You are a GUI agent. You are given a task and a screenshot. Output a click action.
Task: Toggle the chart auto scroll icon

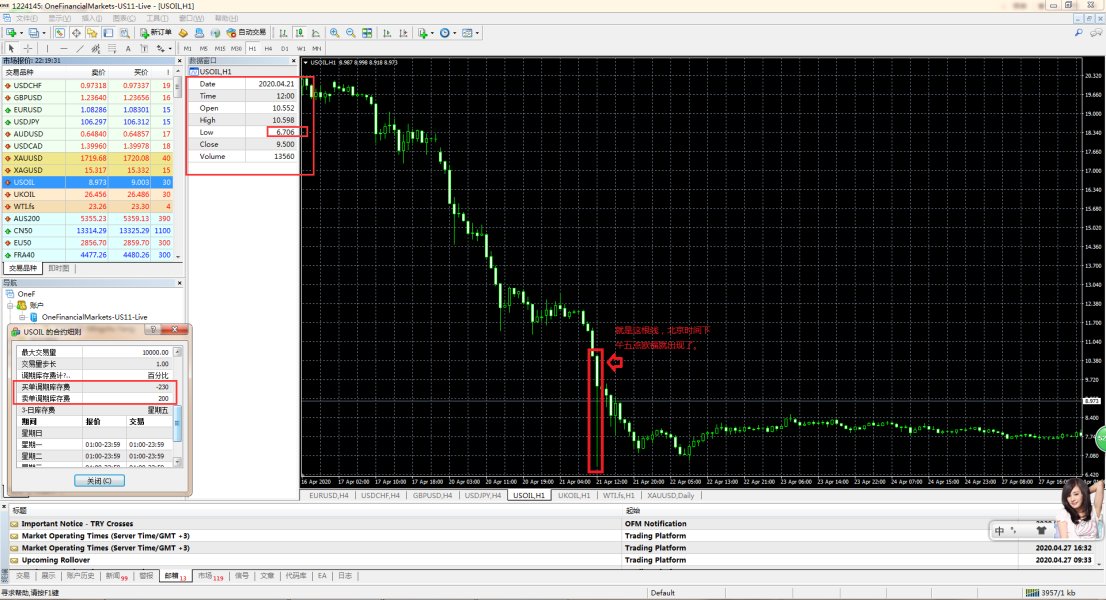pyautogui.click(x=387, y=32)
